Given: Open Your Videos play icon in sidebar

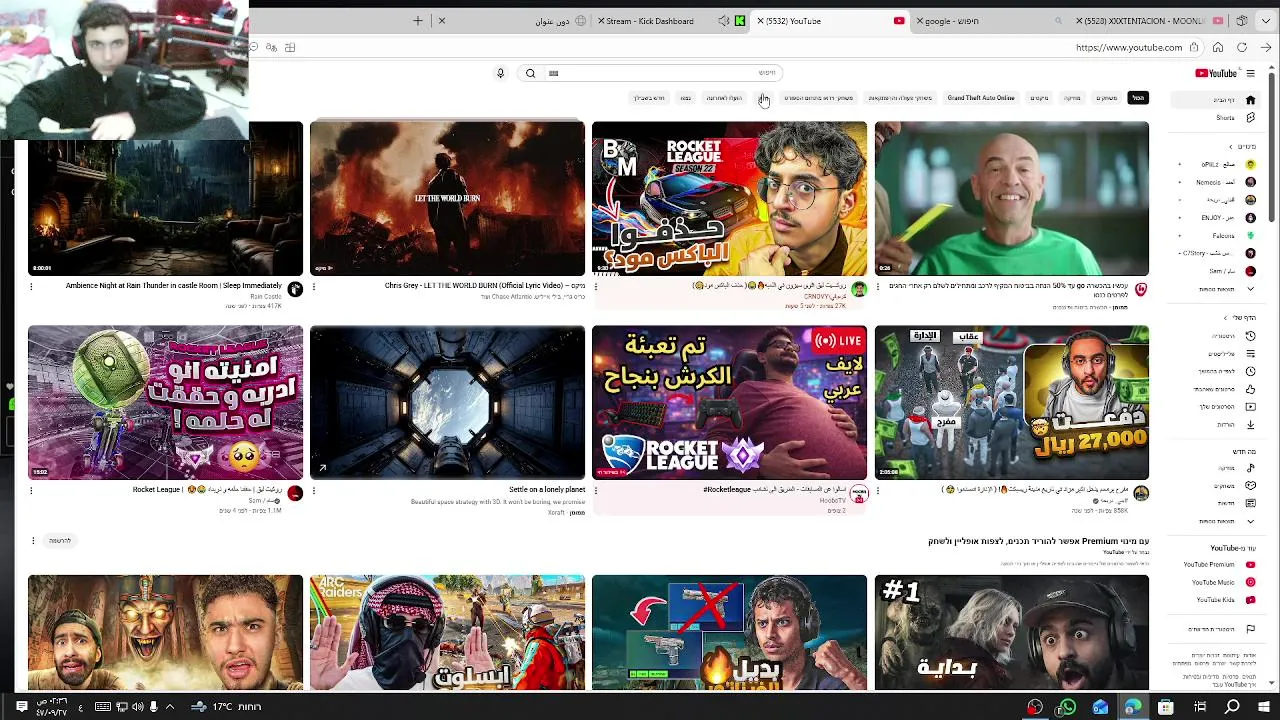Looking at the screenshot, I should pos(1250,407).
